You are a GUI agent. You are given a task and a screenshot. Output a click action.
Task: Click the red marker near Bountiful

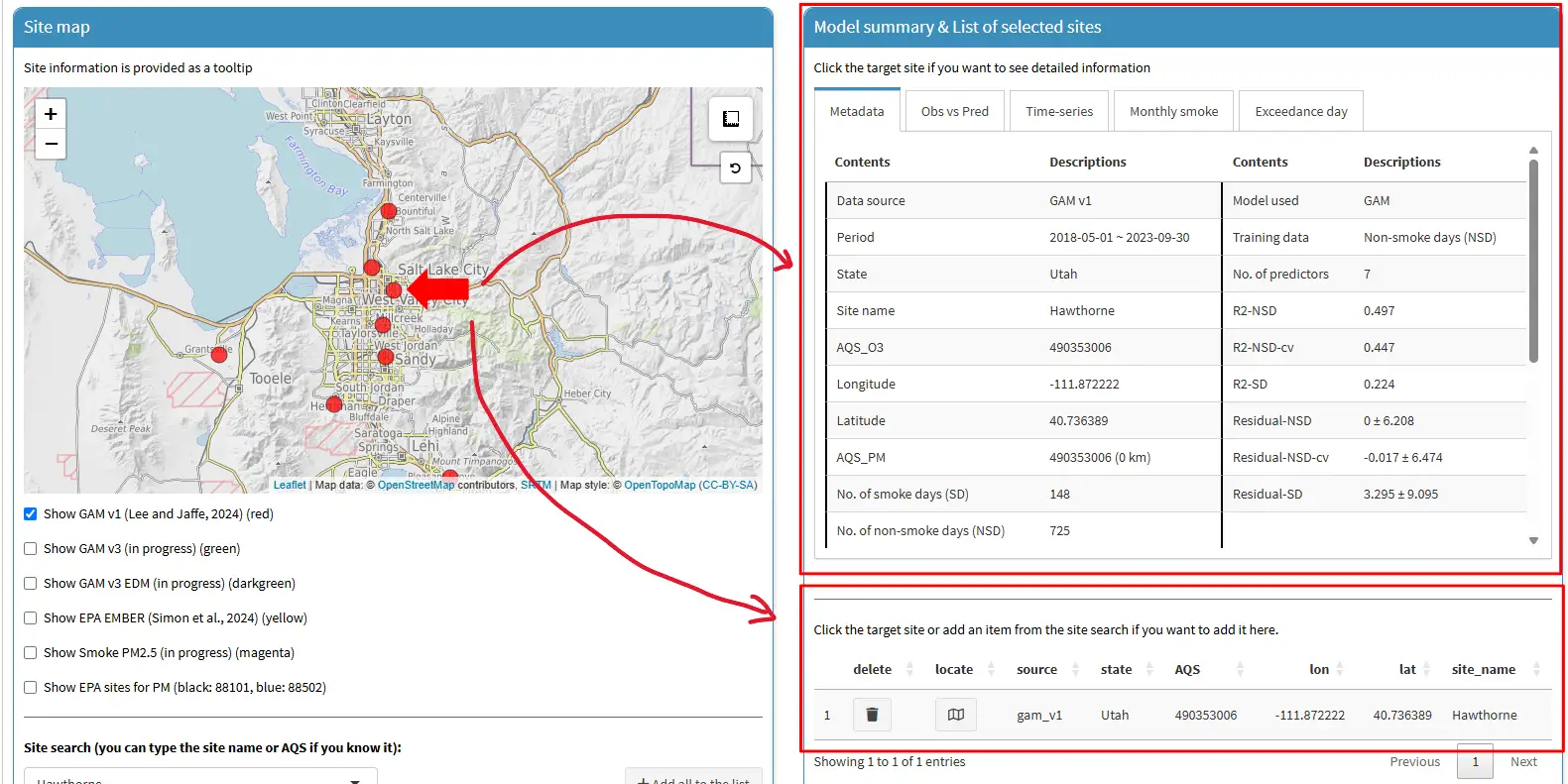coord(389,211)
